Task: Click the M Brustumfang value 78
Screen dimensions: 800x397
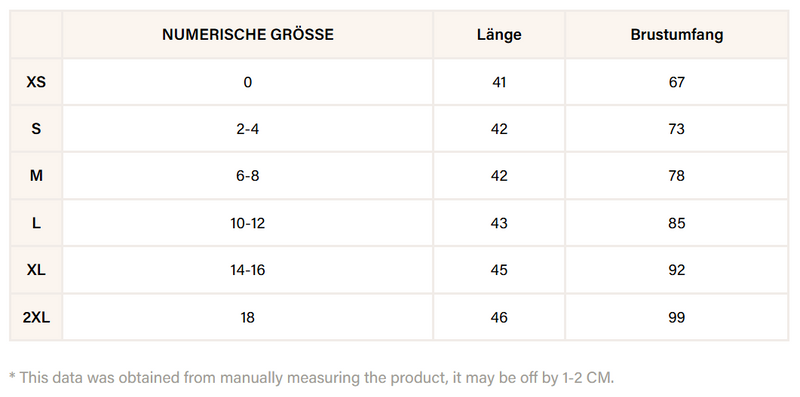Action: click(x=677, y=176)
